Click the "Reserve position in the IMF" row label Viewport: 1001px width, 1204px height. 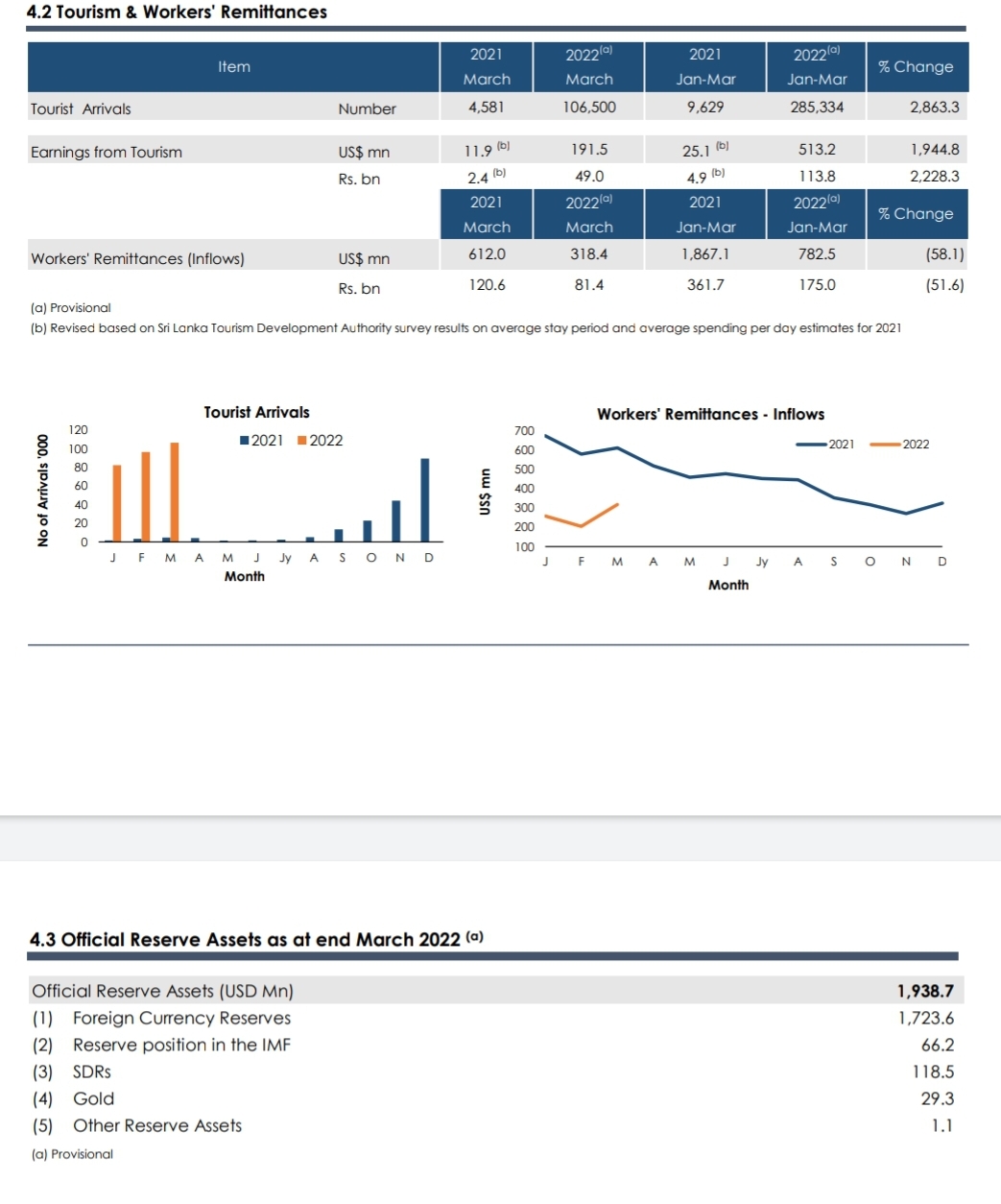181,1045
